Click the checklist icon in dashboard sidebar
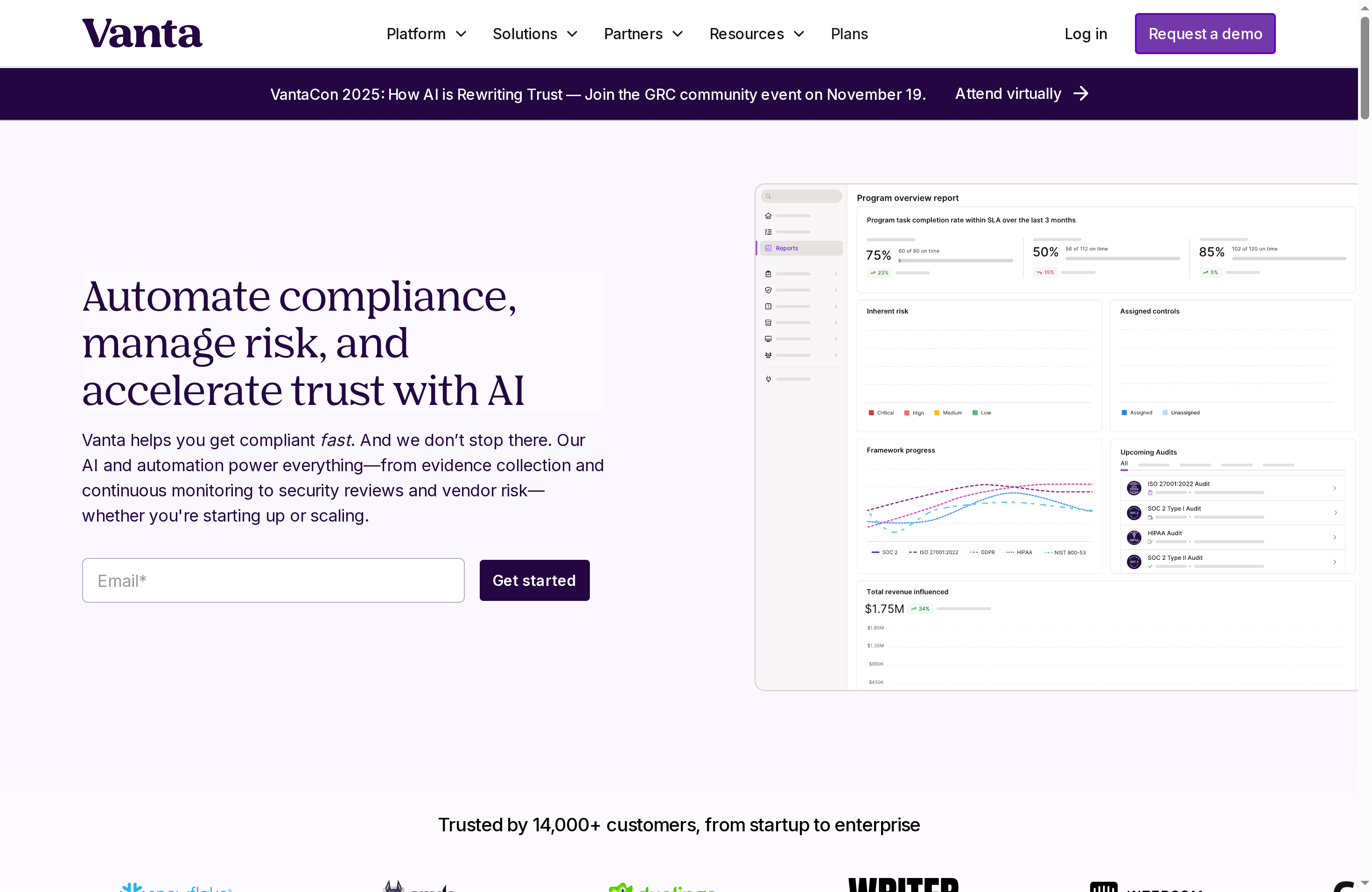This screenshot has height=892, width=1372. point(768,232)
